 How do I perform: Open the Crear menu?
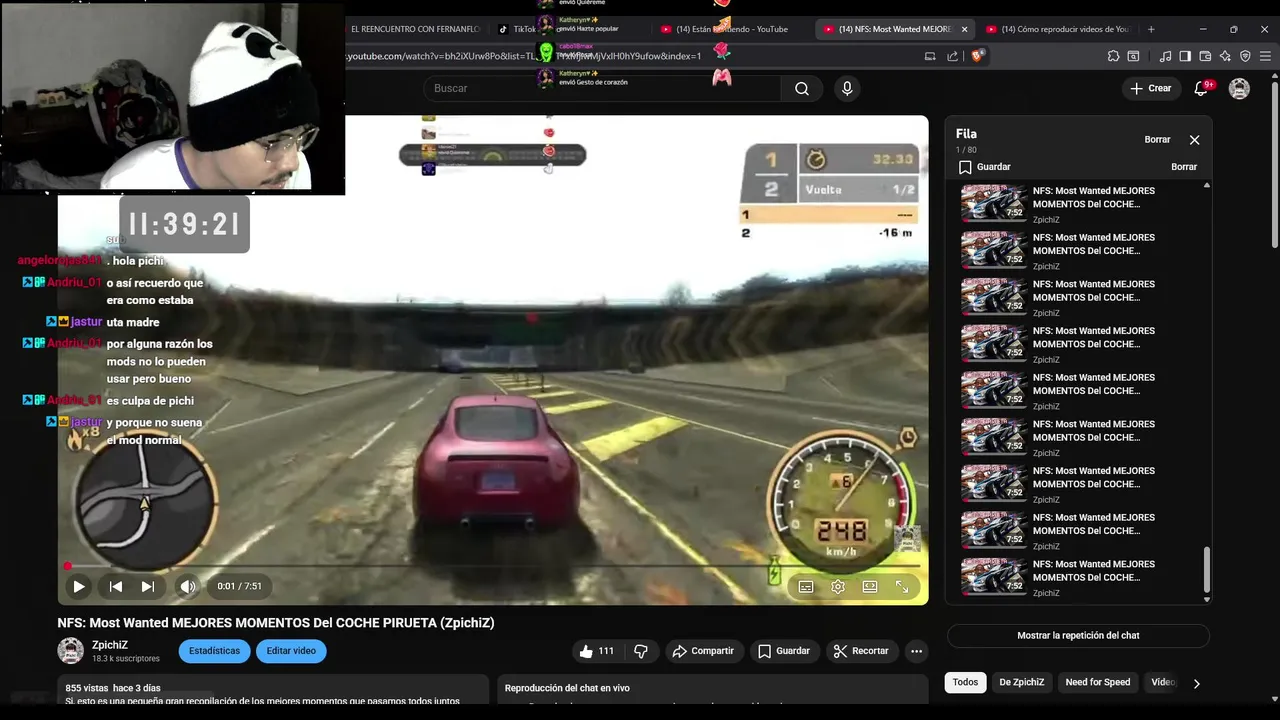1150,88
